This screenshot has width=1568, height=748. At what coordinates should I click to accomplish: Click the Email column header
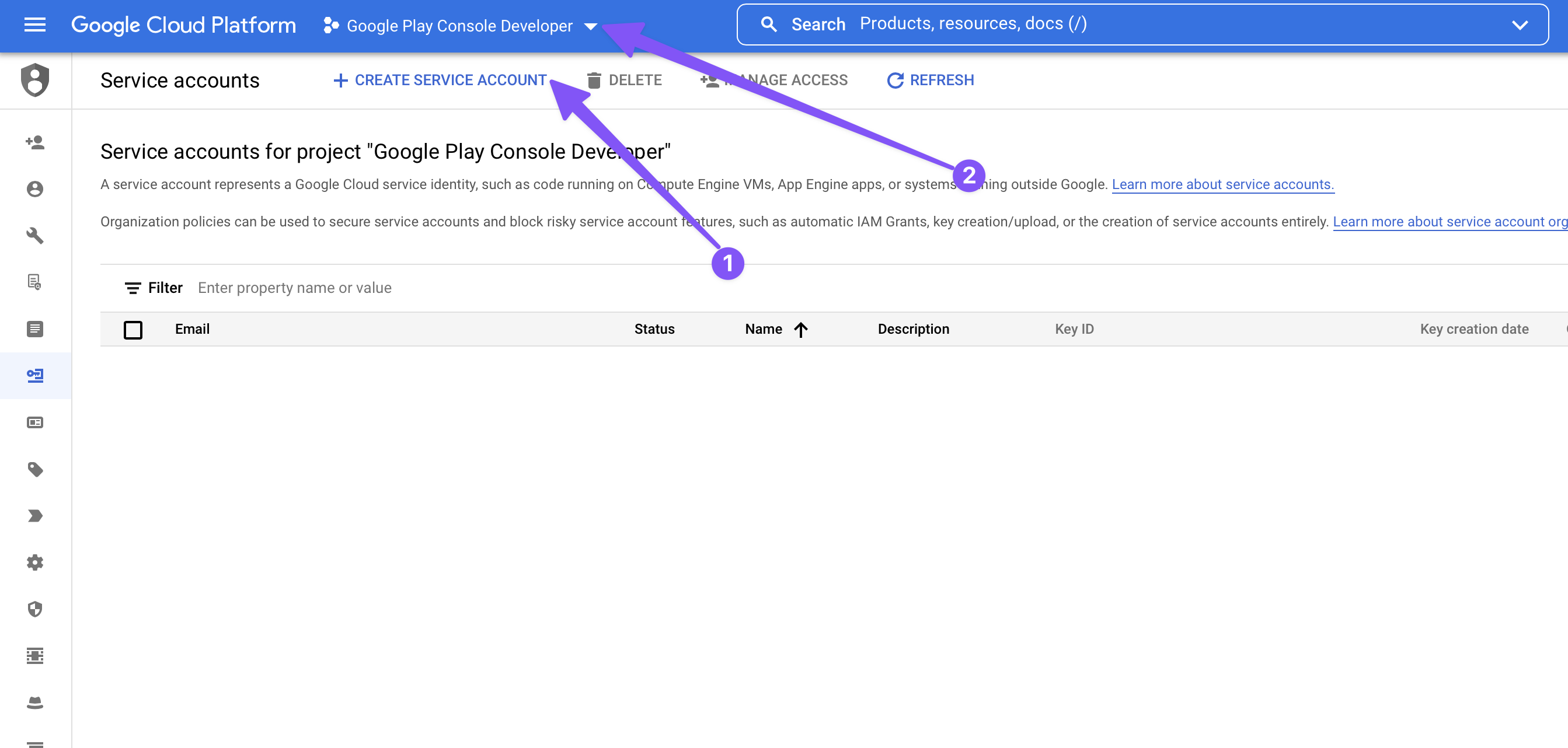(192, 329)
